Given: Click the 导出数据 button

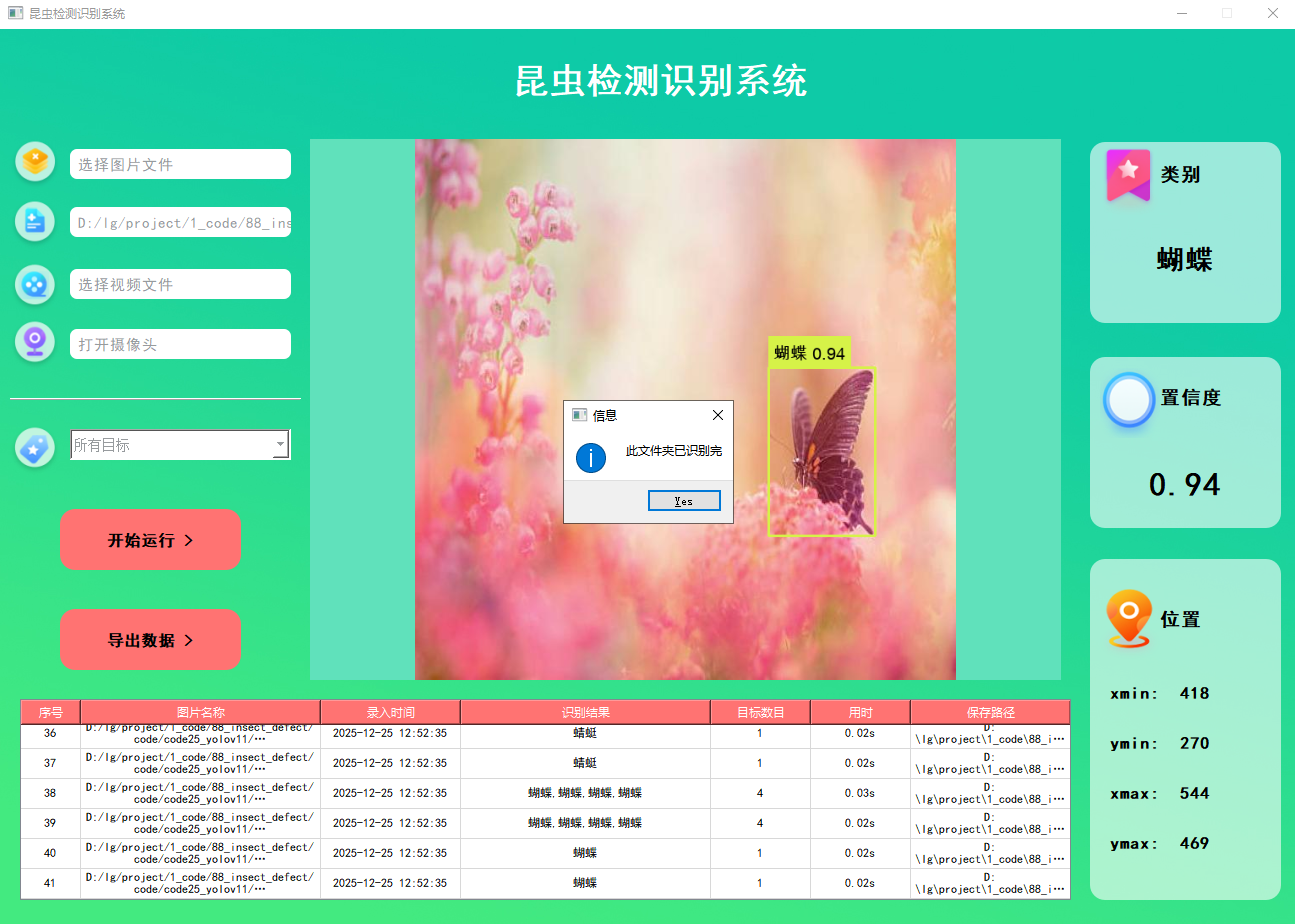Looking at the screenshot, I should [150, 640].
